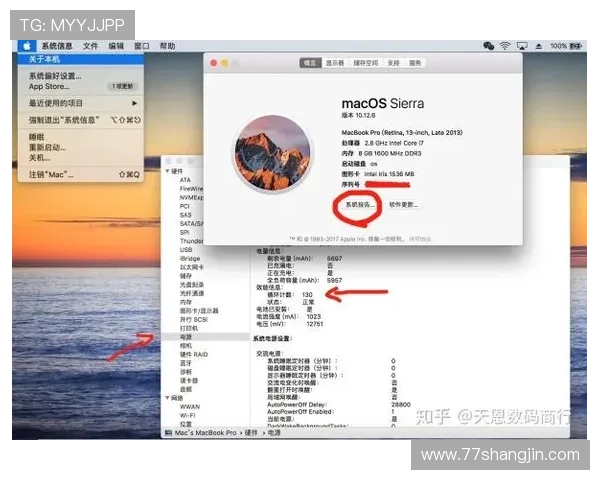This screenshot has height=480, width=600.
Task: Select 以太网卡 in the hardware list
Action: pyautogui.click(x=192, y=267)
